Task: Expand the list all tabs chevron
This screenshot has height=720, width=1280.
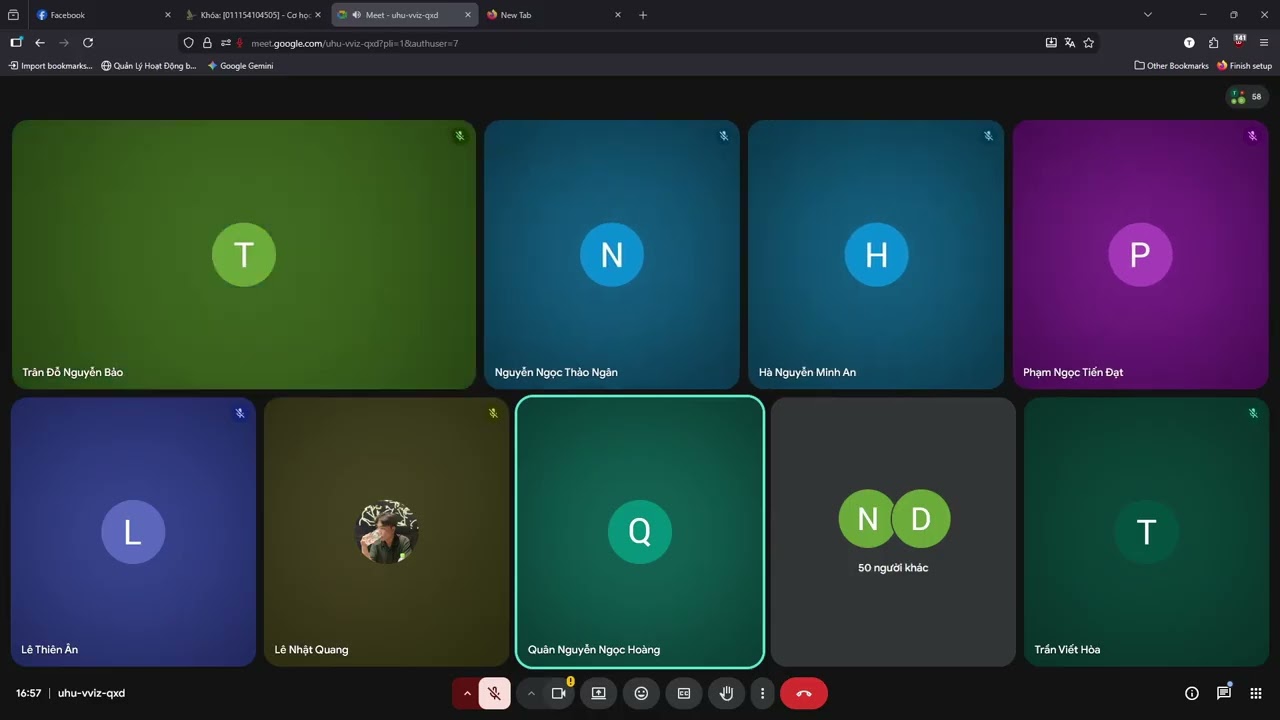Action: (x=1148, y=15)
